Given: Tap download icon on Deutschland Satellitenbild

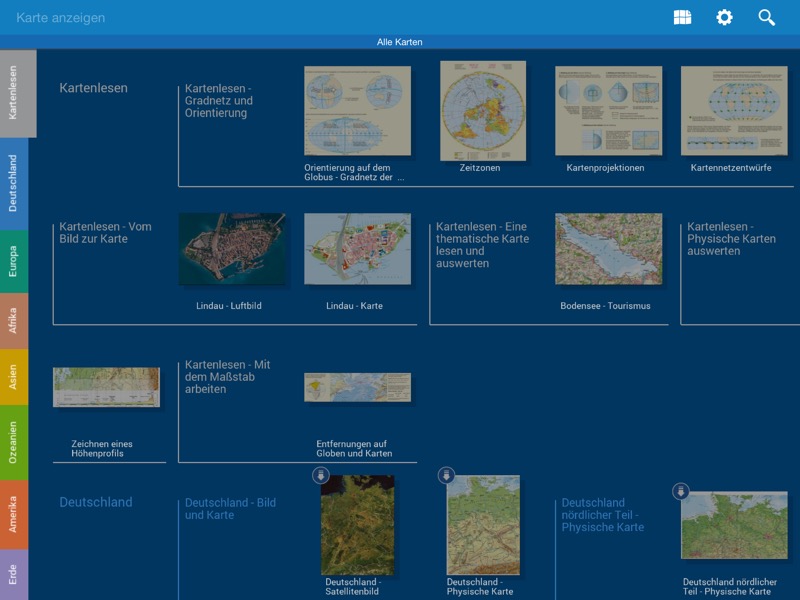Looking at the screenshot, I should [320, 475].
